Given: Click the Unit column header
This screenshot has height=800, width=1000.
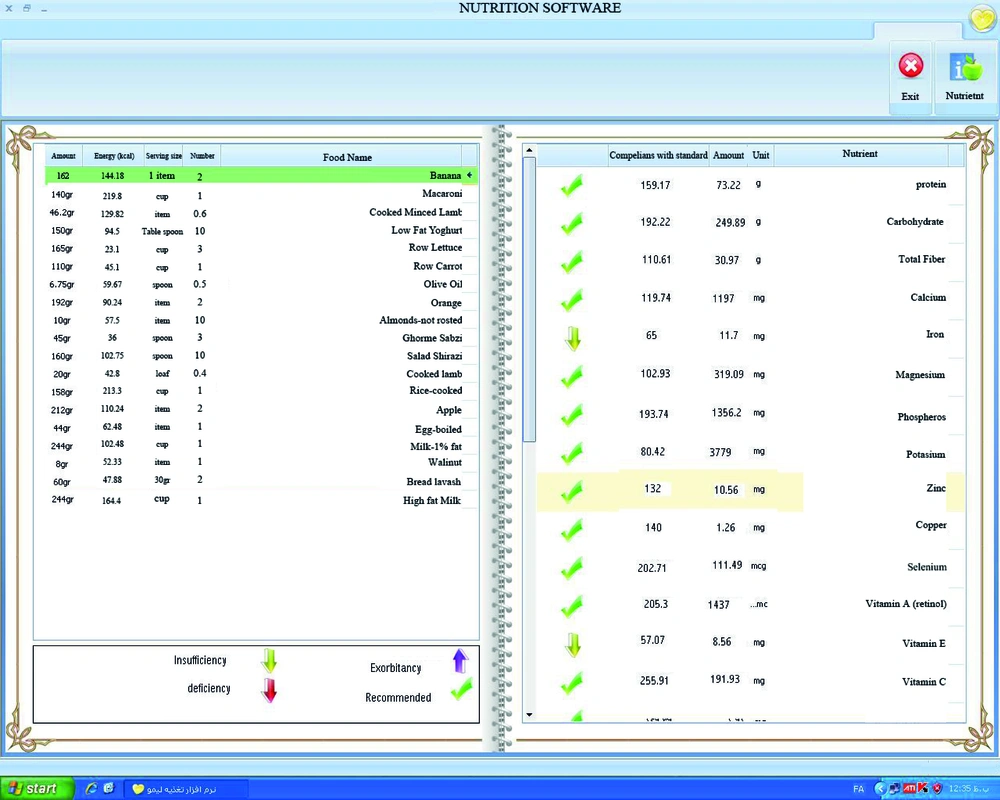Looking at the screenshot, I should (x=760, y=155).
